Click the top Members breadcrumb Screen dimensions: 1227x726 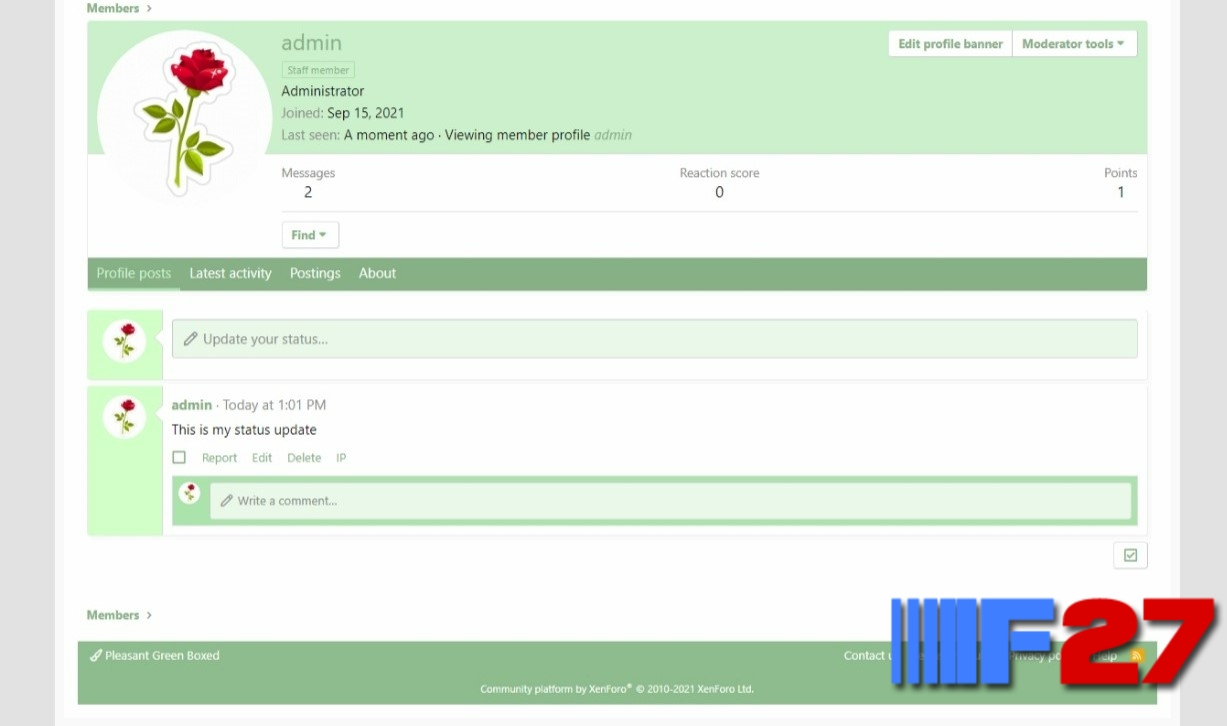pyautogui.click(x=113, y=8)
